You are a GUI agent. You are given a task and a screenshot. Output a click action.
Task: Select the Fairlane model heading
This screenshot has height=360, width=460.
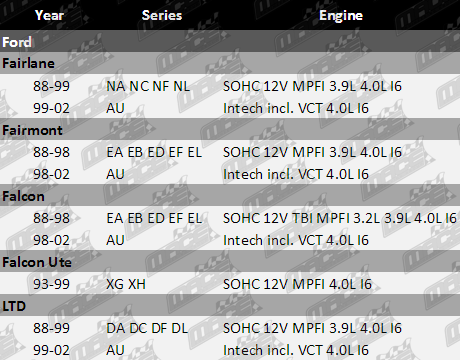(28, 63)
